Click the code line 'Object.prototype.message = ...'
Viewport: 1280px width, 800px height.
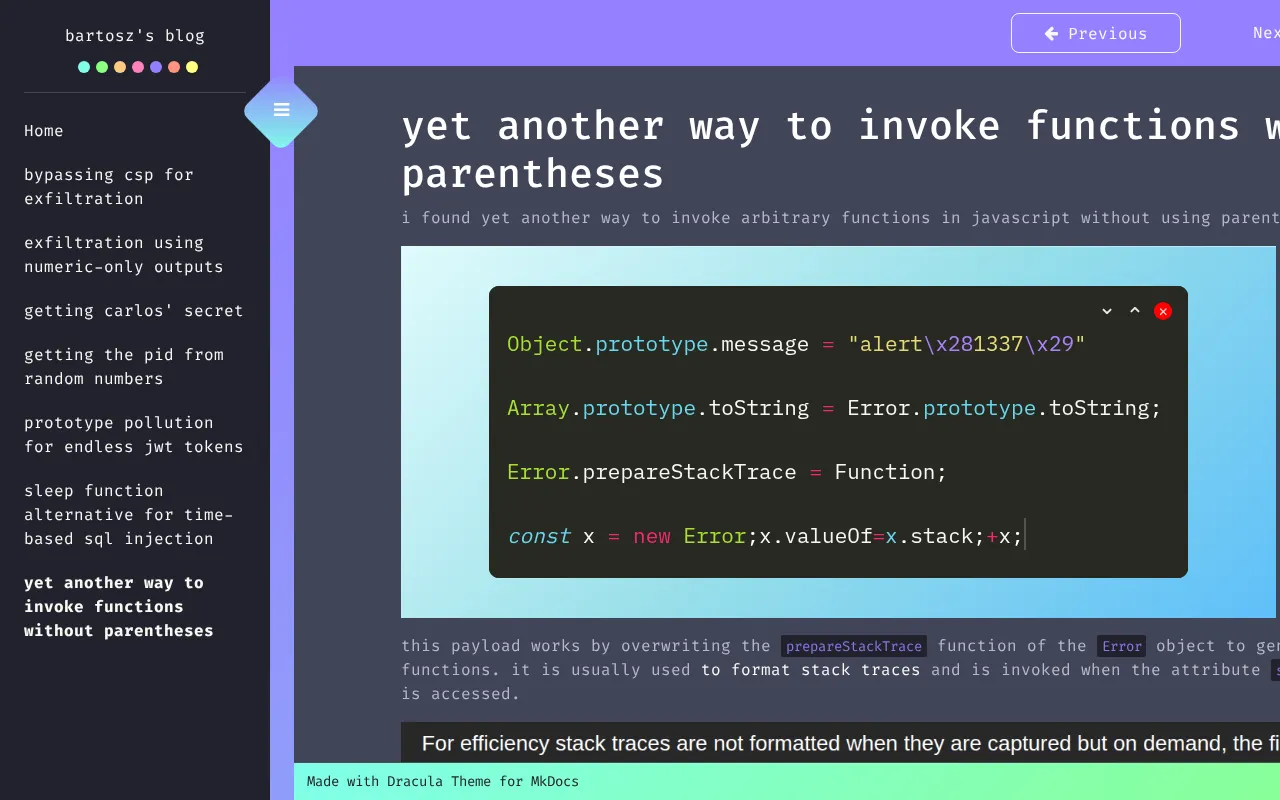pos(796,344)
